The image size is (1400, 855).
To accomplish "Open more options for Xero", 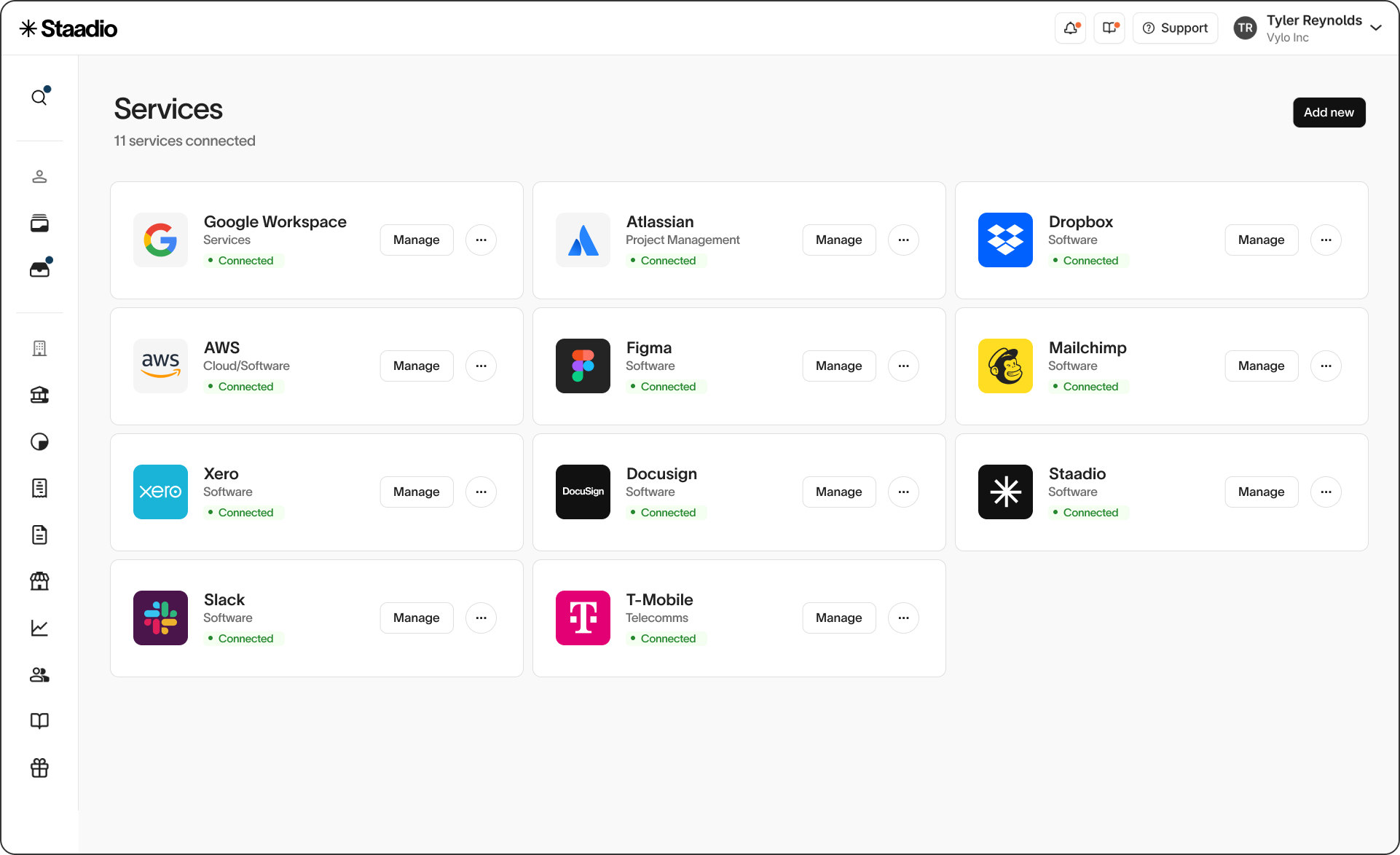I will (x=481, y=492).
